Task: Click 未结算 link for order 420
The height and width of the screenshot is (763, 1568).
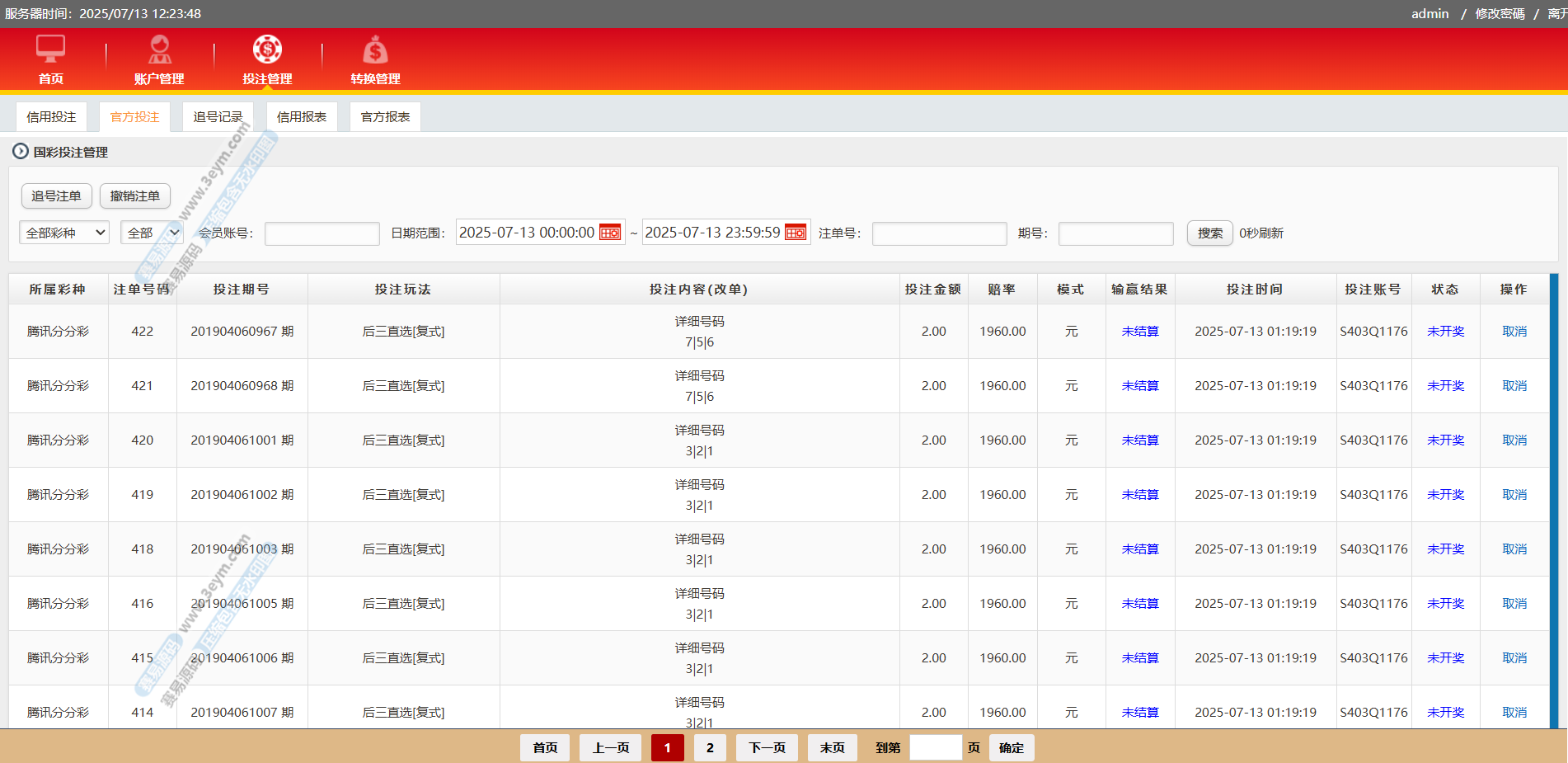Action: pyautogui.click(x=1139, y=440)
